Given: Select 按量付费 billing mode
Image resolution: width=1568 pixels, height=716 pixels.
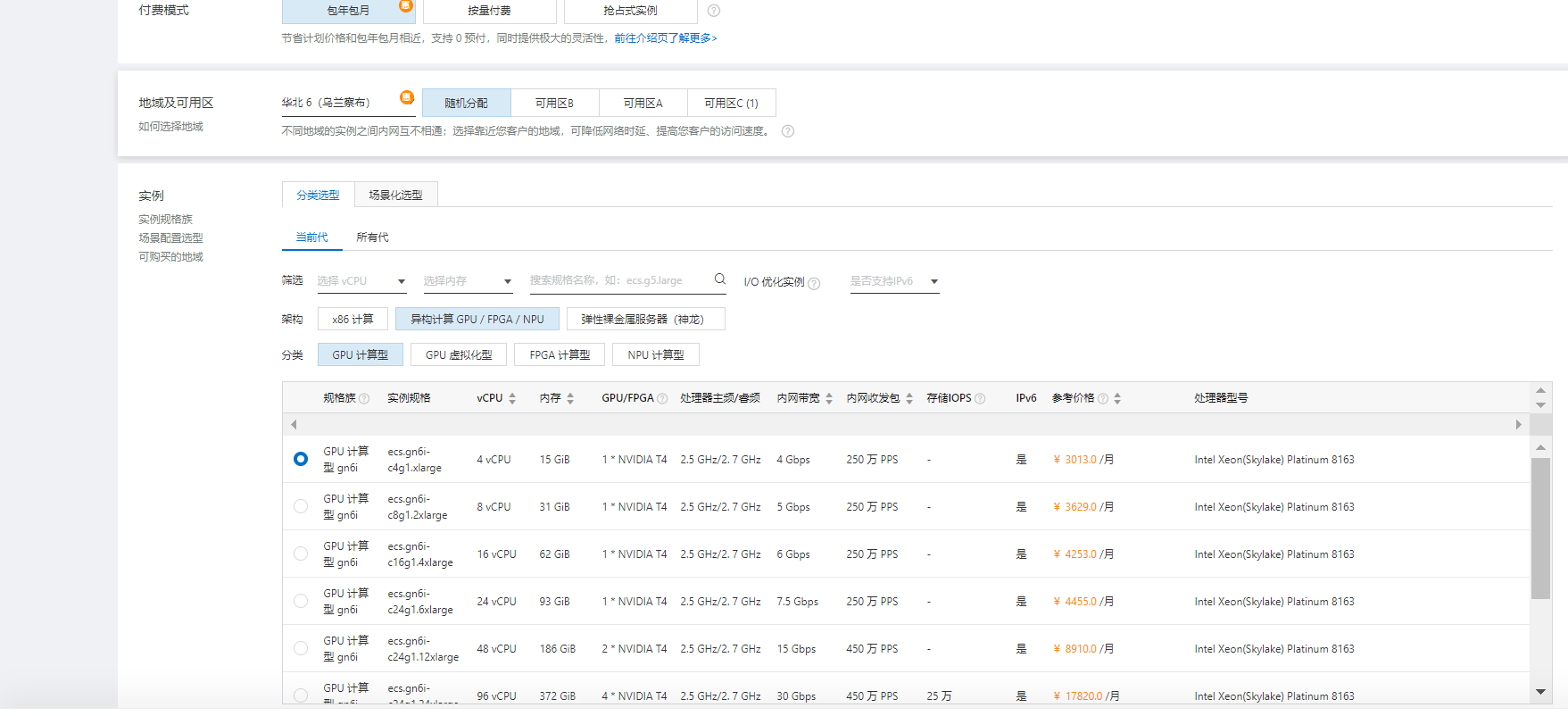Looking at the screenshot, I should coord(490,11).
